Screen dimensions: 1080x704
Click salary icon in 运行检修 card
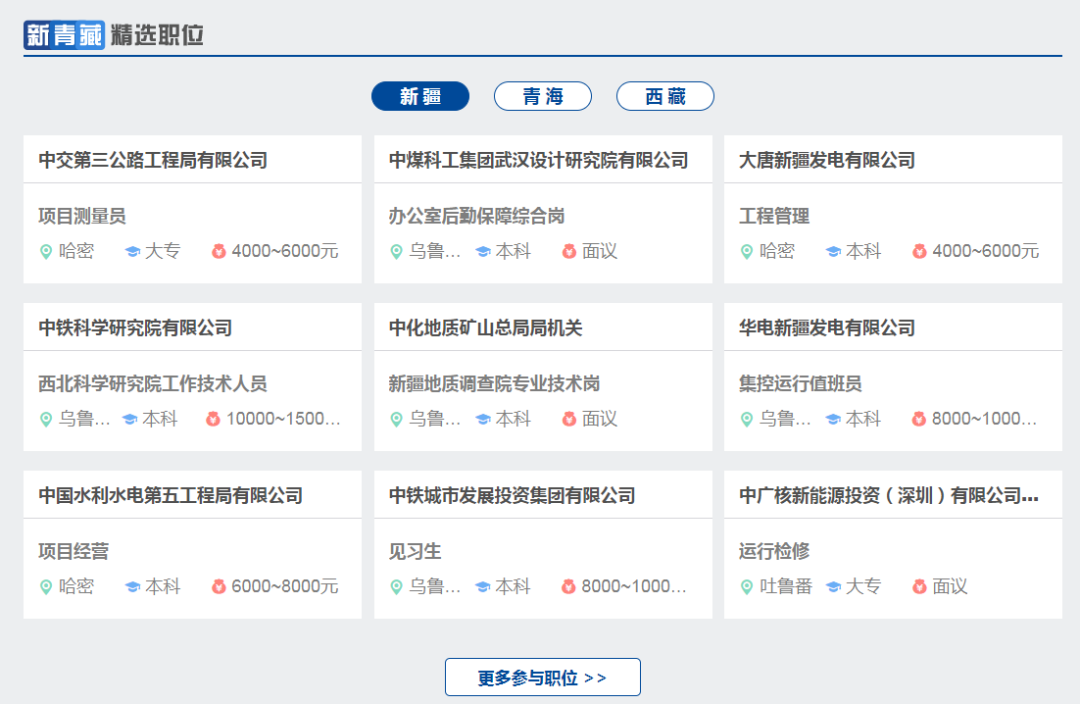(x=919, y=586)
